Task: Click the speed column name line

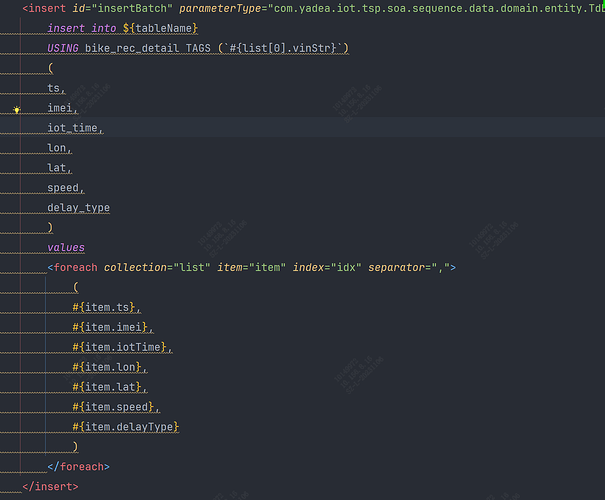Action: tap(65, 188)
